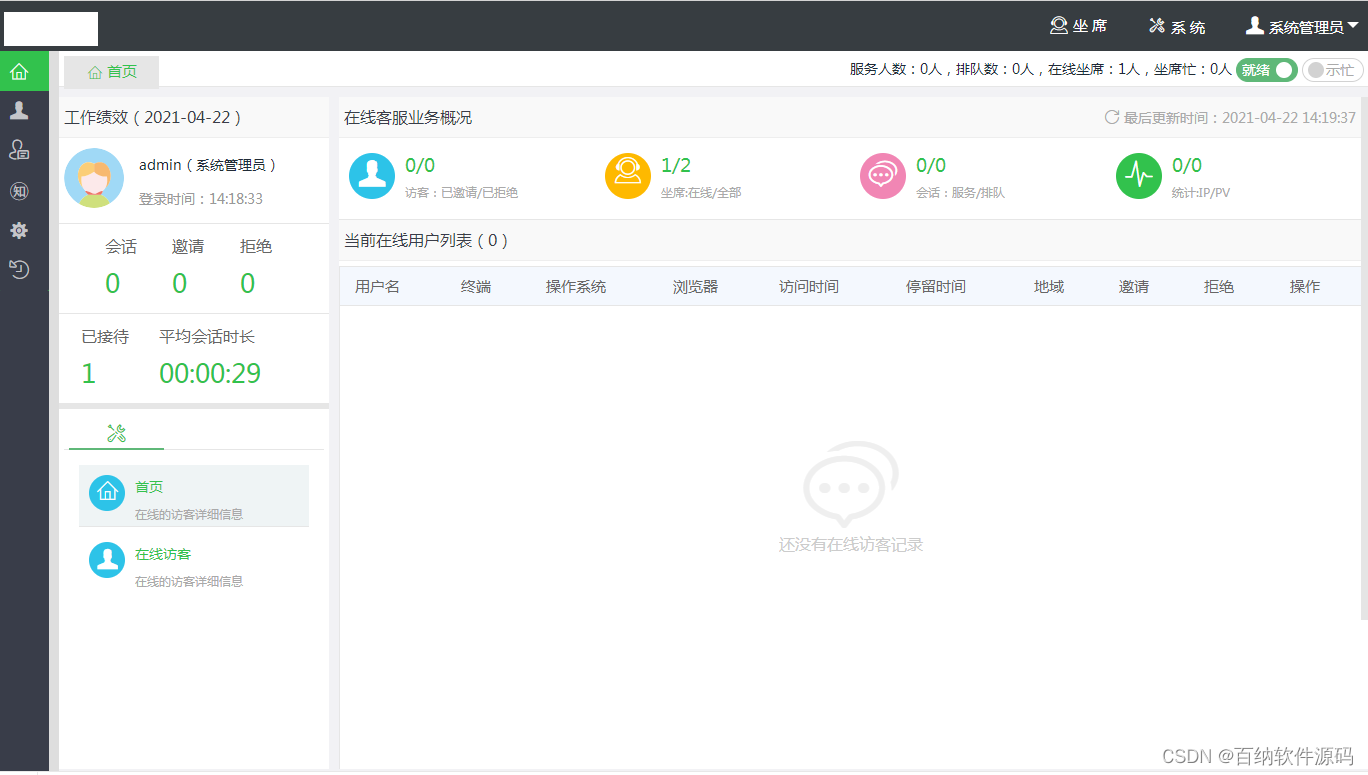Image resolution: width=1368 pixels, height=775 pixels.
Task: Click the 用户名 column header
Action: [377, 287]
